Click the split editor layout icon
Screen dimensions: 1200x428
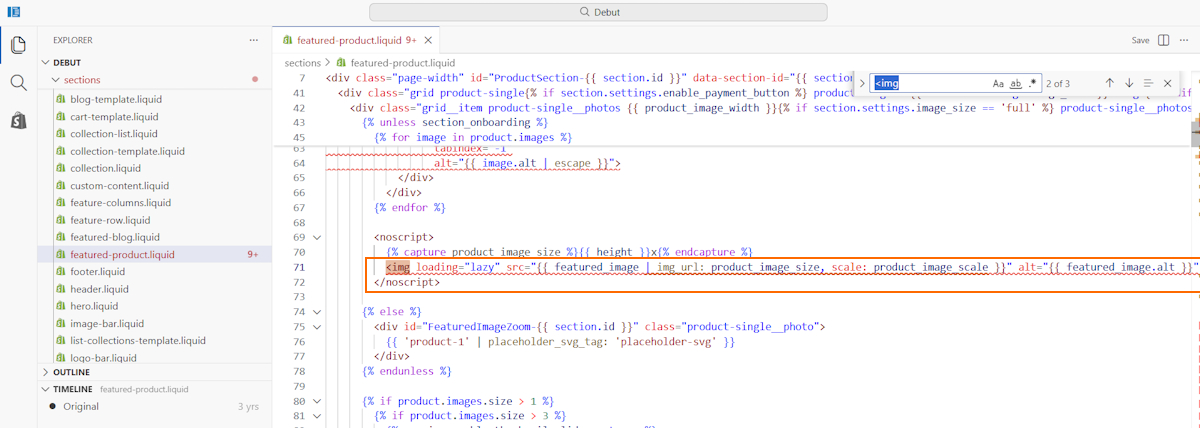(x=1164, y=40)
